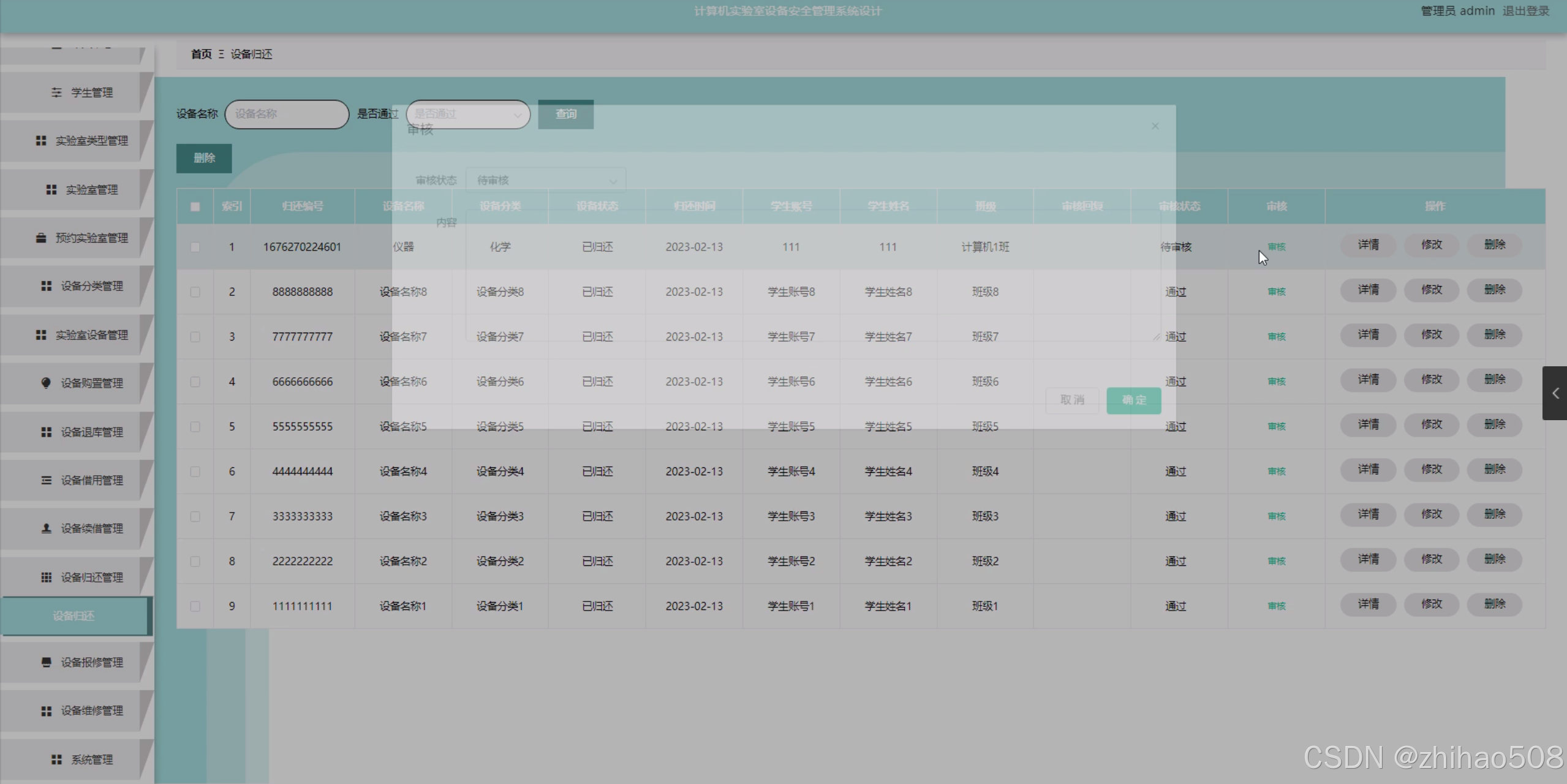
Task: Click the 设备名称 search input field
Action: tap(287, 115)
